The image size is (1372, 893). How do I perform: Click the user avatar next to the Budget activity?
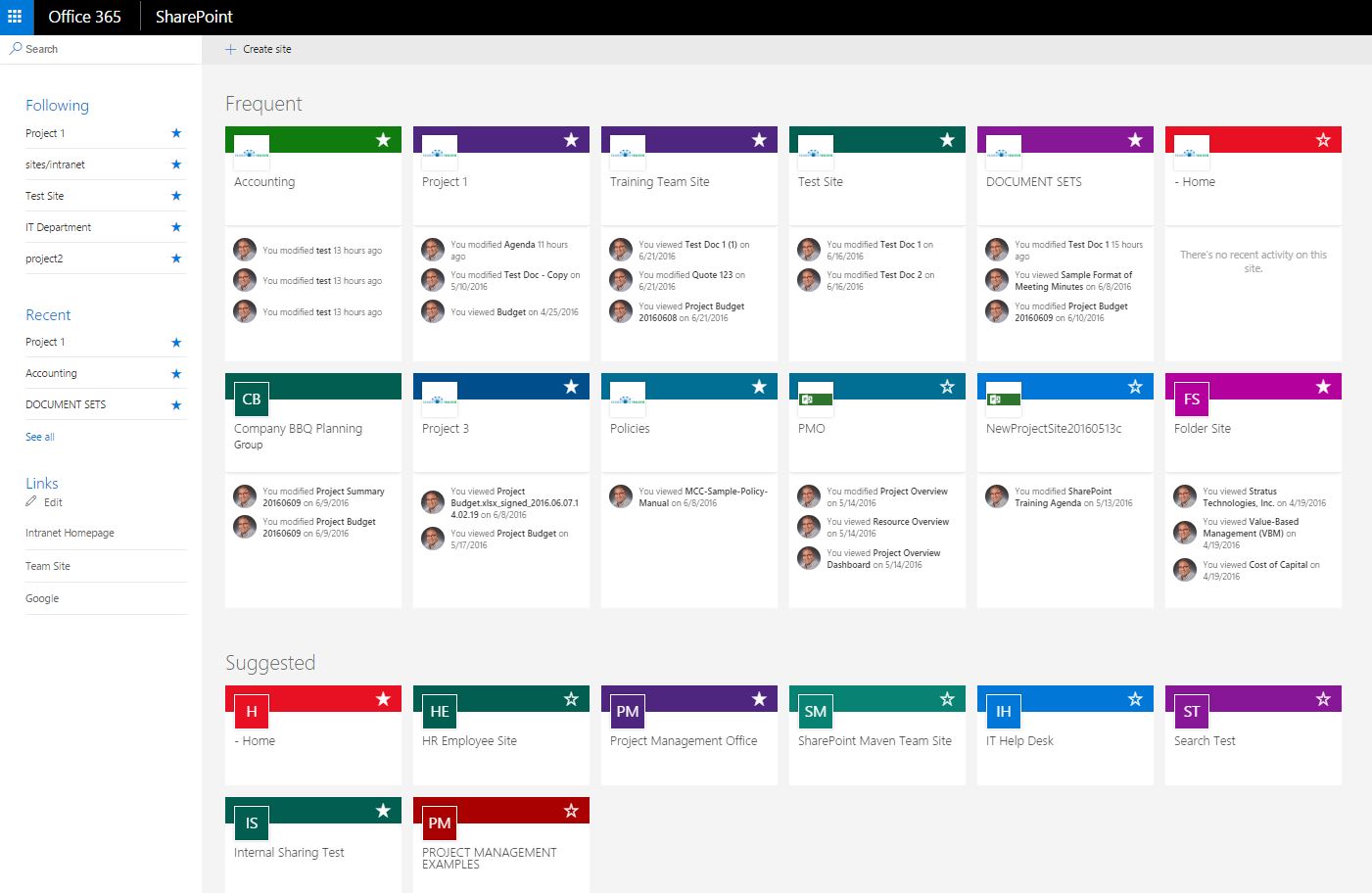(x=432, y=311)
